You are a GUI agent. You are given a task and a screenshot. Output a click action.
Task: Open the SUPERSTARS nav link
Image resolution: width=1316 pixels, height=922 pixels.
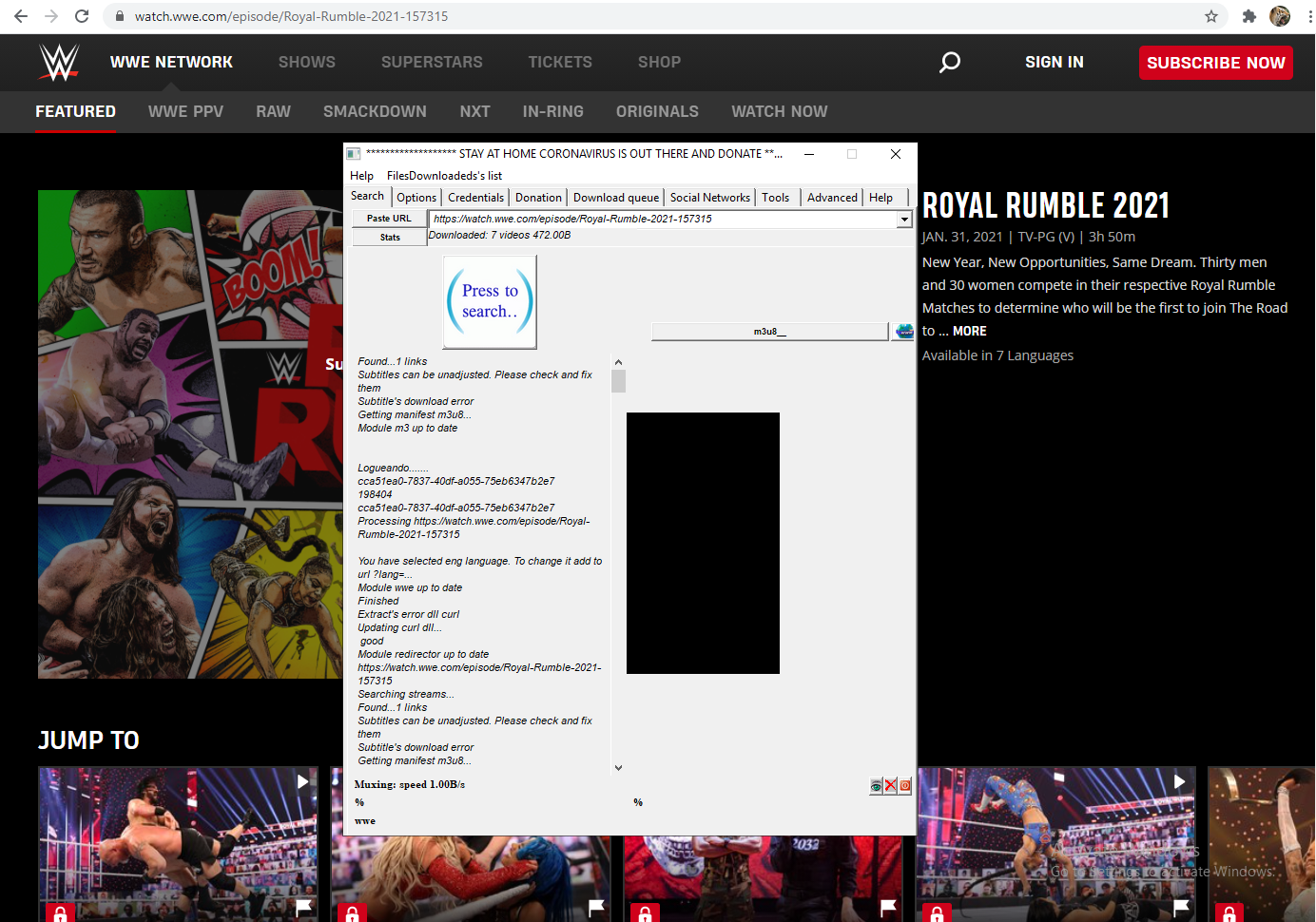[432, 62]
